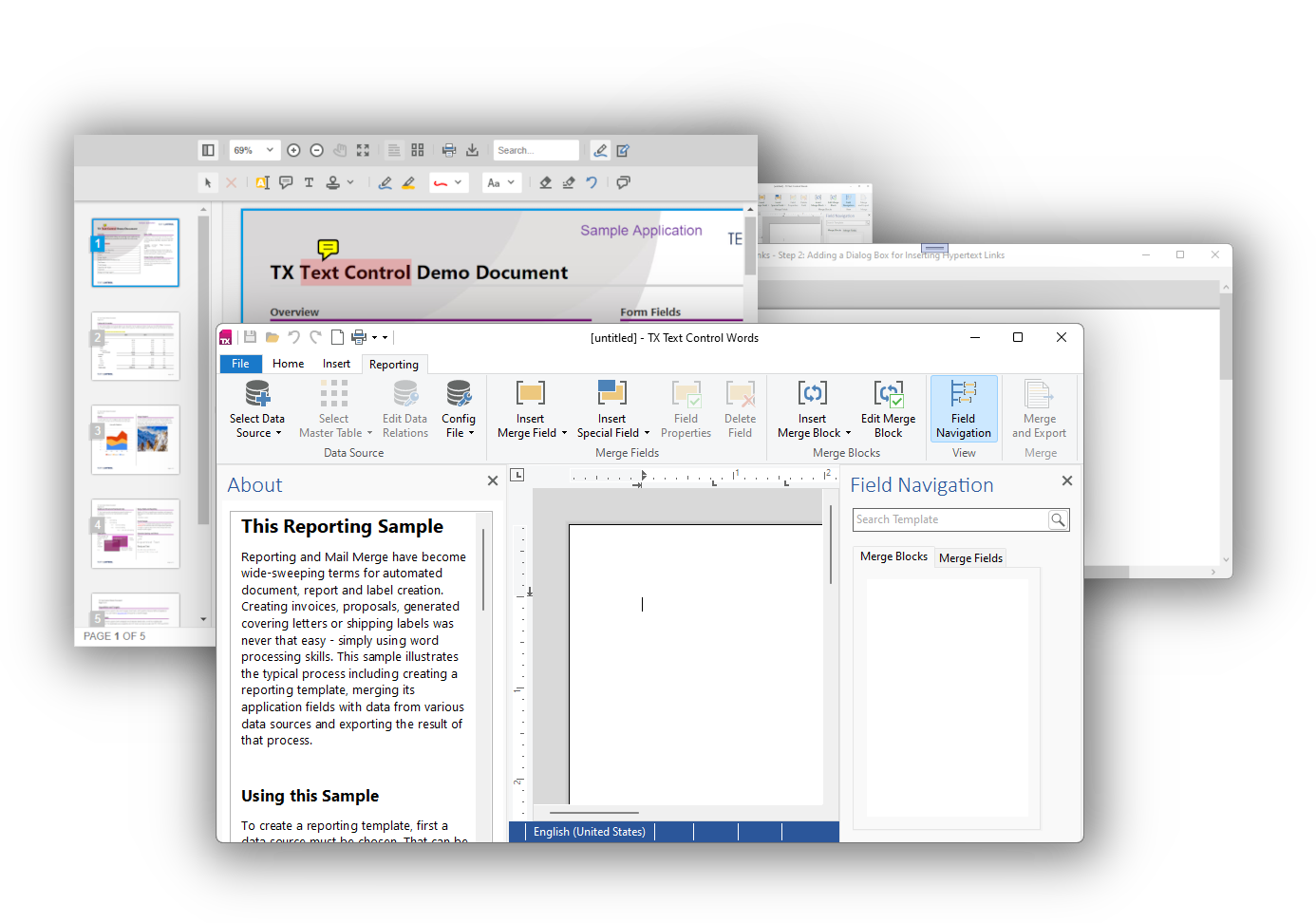This screenshot has width=1316, height=923.
Task: Open page 3 thumbnail with chart
Action: click(135, 440)
